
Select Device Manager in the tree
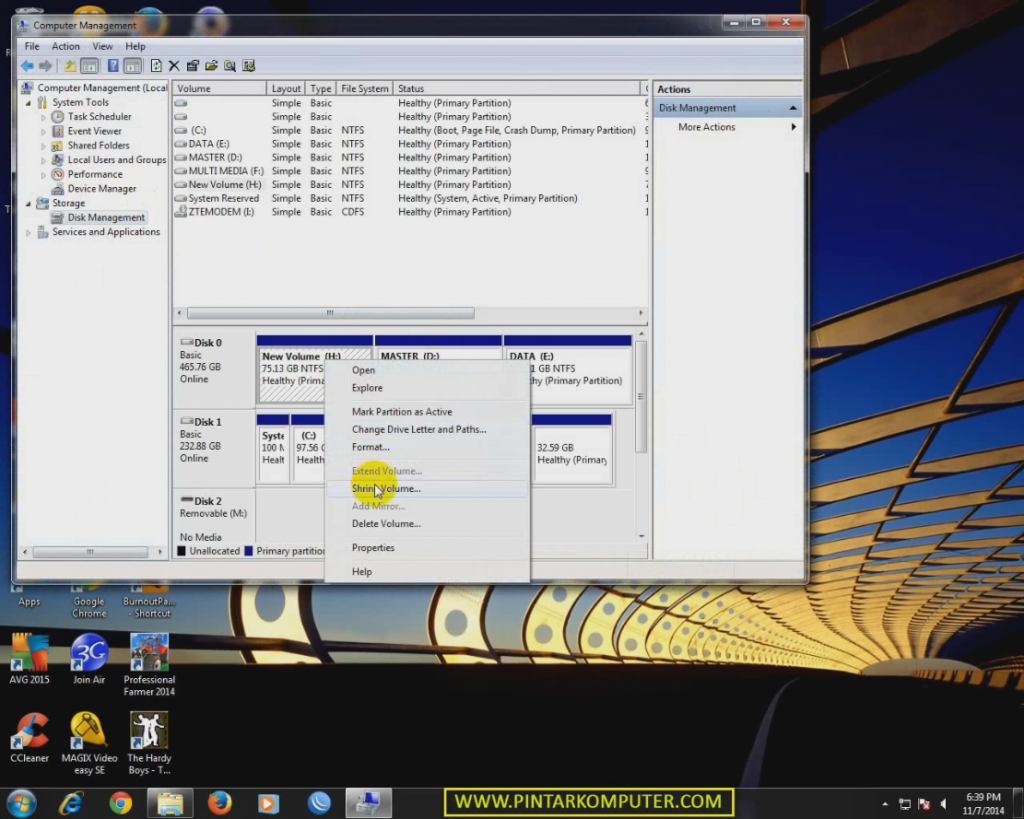pyautogui.click(x=101, y=189)
